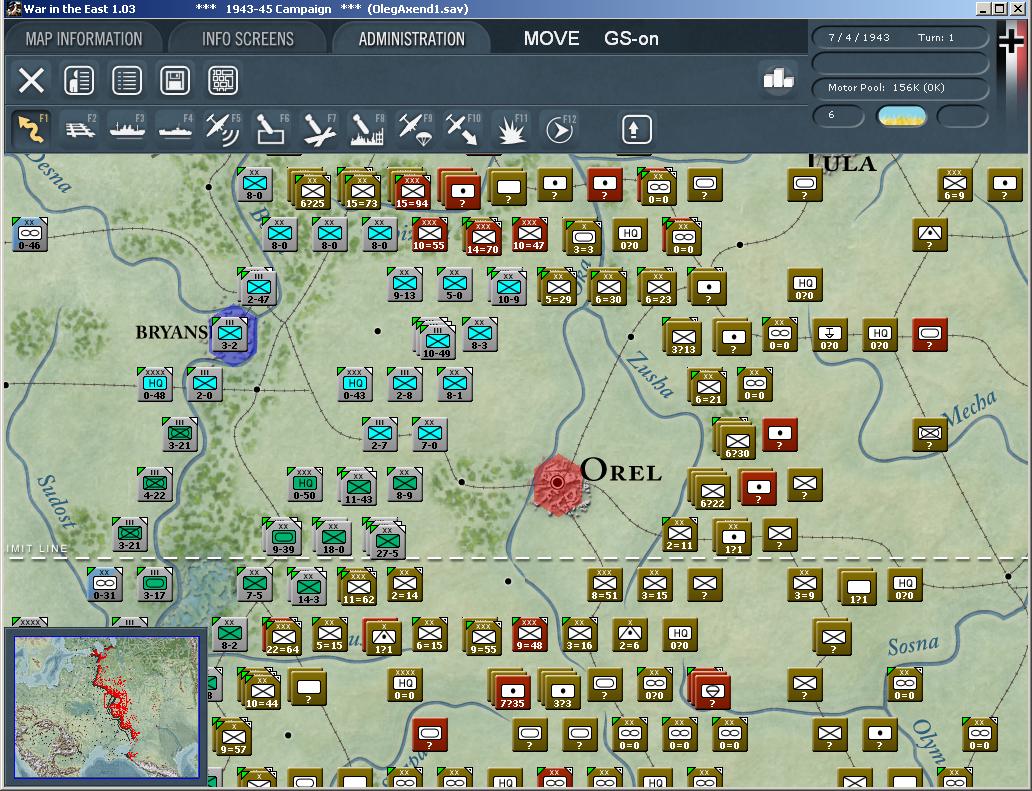Open the INFO SCREENS tab

(x=247, y=39)
